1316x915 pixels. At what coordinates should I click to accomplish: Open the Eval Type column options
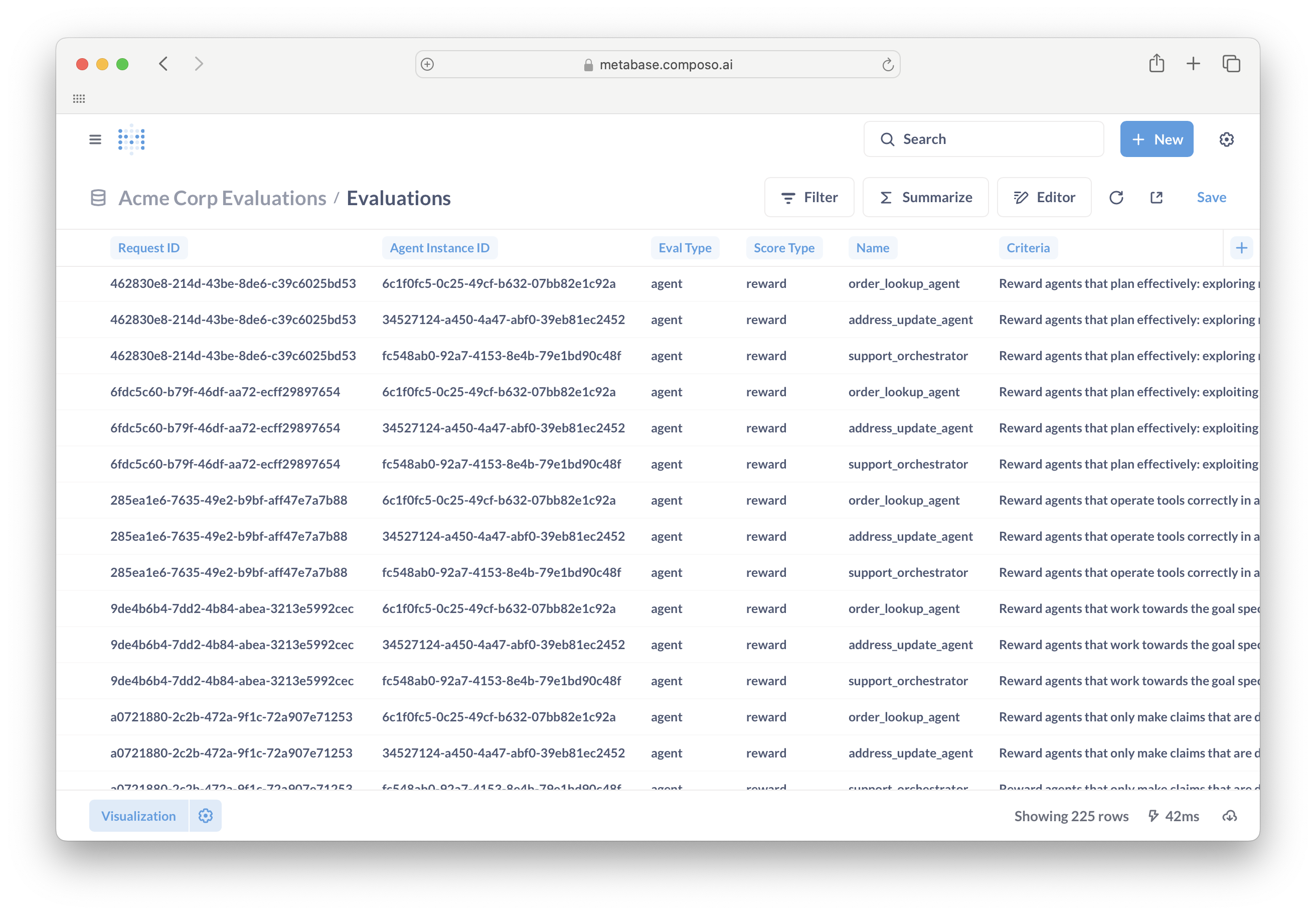[x=685, y=248]
